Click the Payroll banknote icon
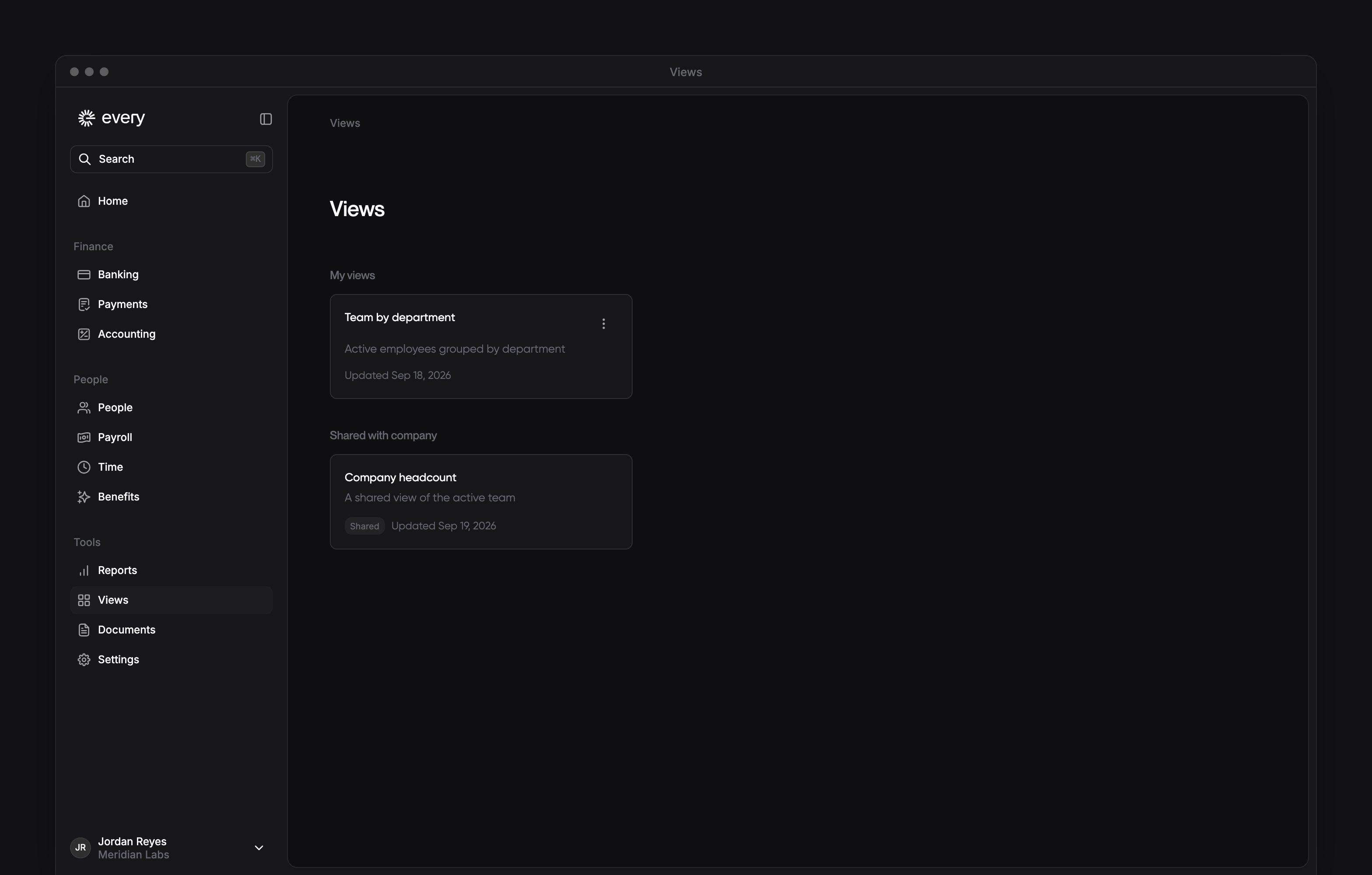Viewport: 1372px width, 875px height. tap(84, 437)
